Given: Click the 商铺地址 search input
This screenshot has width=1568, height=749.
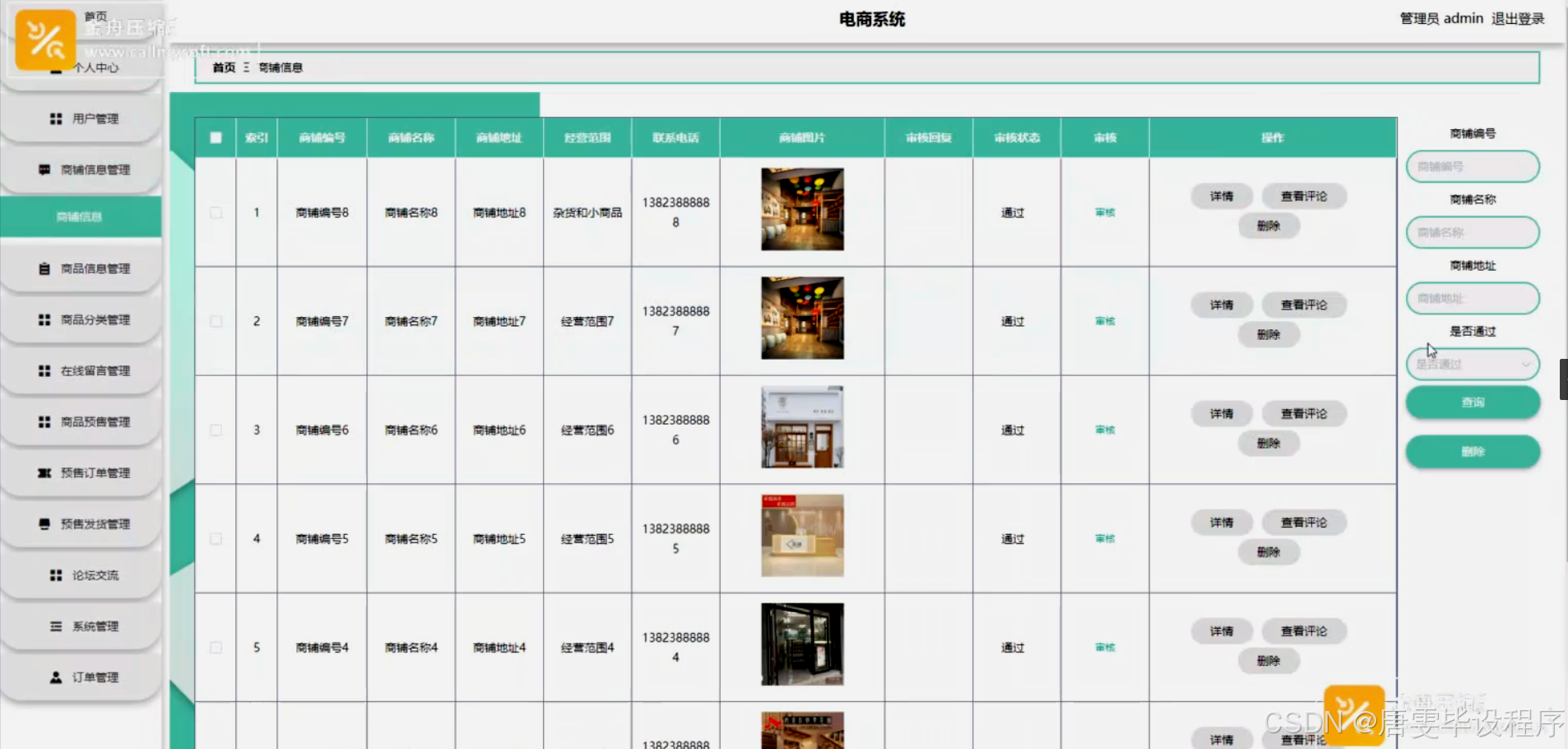Looking at the screenshot, I should (1473, 298).
